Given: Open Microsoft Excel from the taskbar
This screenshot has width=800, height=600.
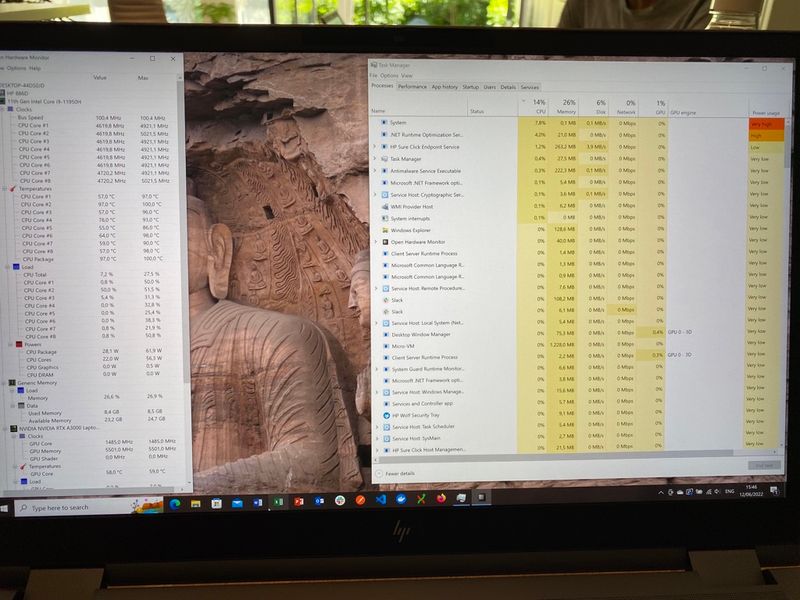Looking at the screenshot, I should pyautogui.click(x=279, y=503).
